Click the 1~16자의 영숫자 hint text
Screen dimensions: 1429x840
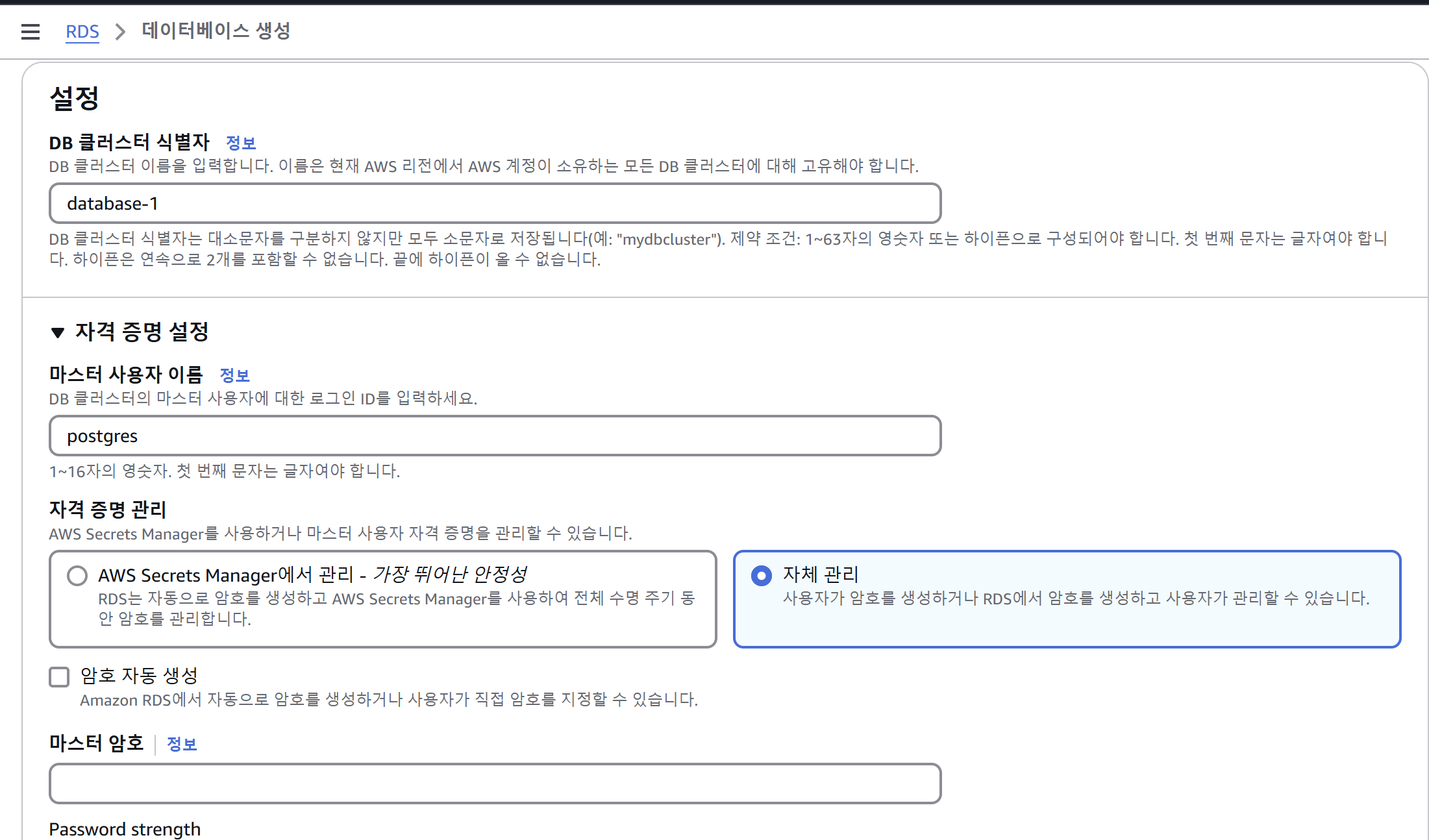pos(225,471)
